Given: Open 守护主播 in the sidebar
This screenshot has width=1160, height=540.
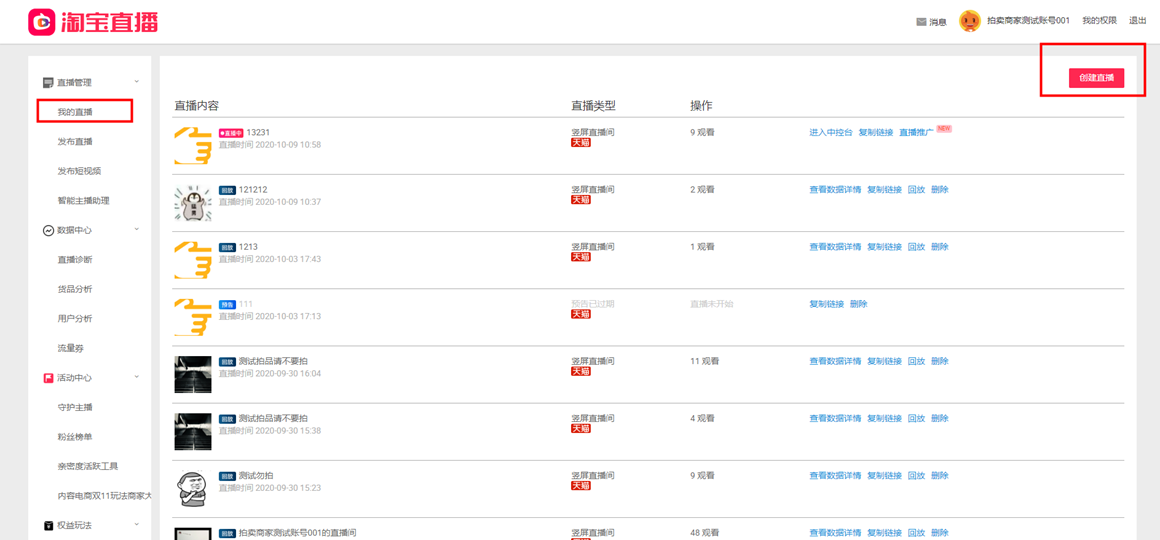Looking at the screenshot, I should point(75,407).
